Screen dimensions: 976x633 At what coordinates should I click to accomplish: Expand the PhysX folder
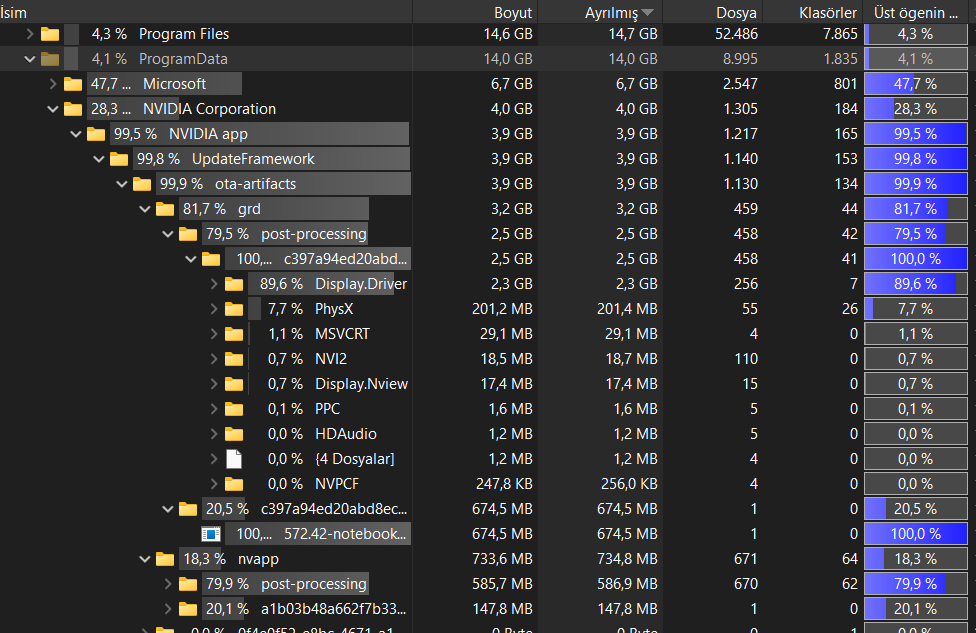[214, 309]
